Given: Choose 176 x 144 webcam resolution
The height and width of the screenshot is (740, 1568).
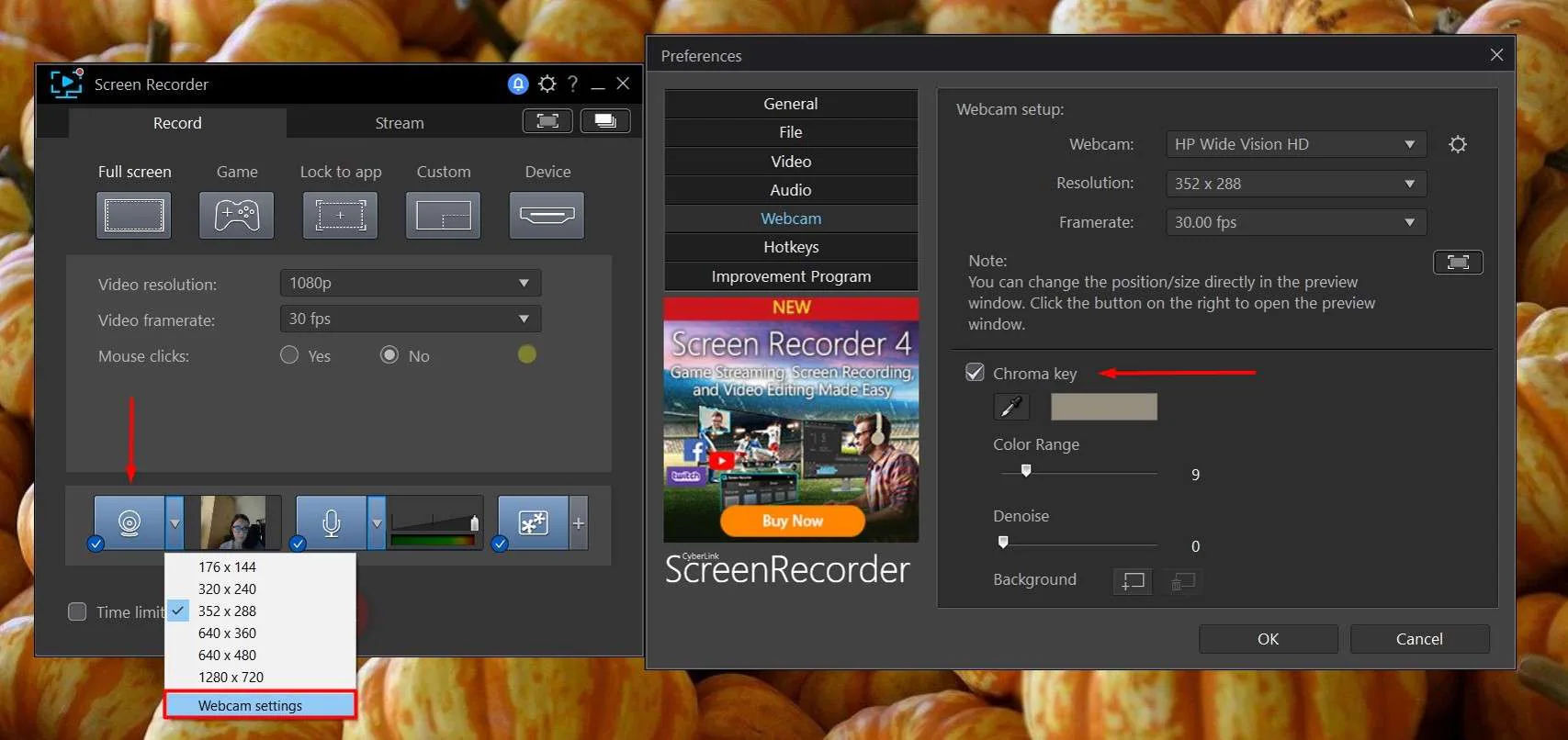Looking at the screenshot, I should pyautogui.click(x=260, y=567).
